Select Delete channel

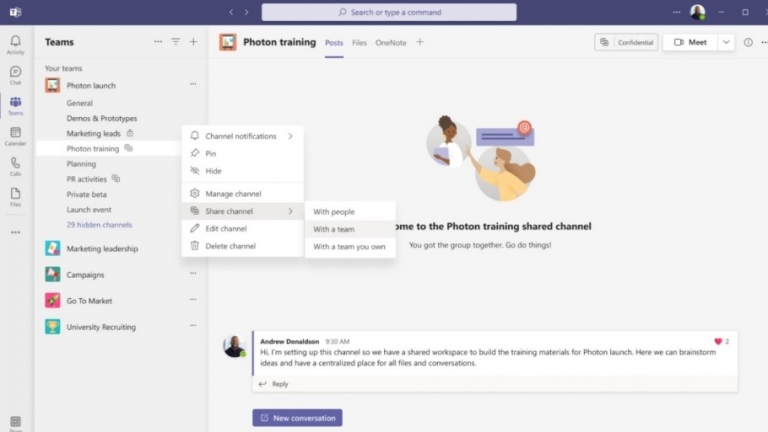pos(242,246)
